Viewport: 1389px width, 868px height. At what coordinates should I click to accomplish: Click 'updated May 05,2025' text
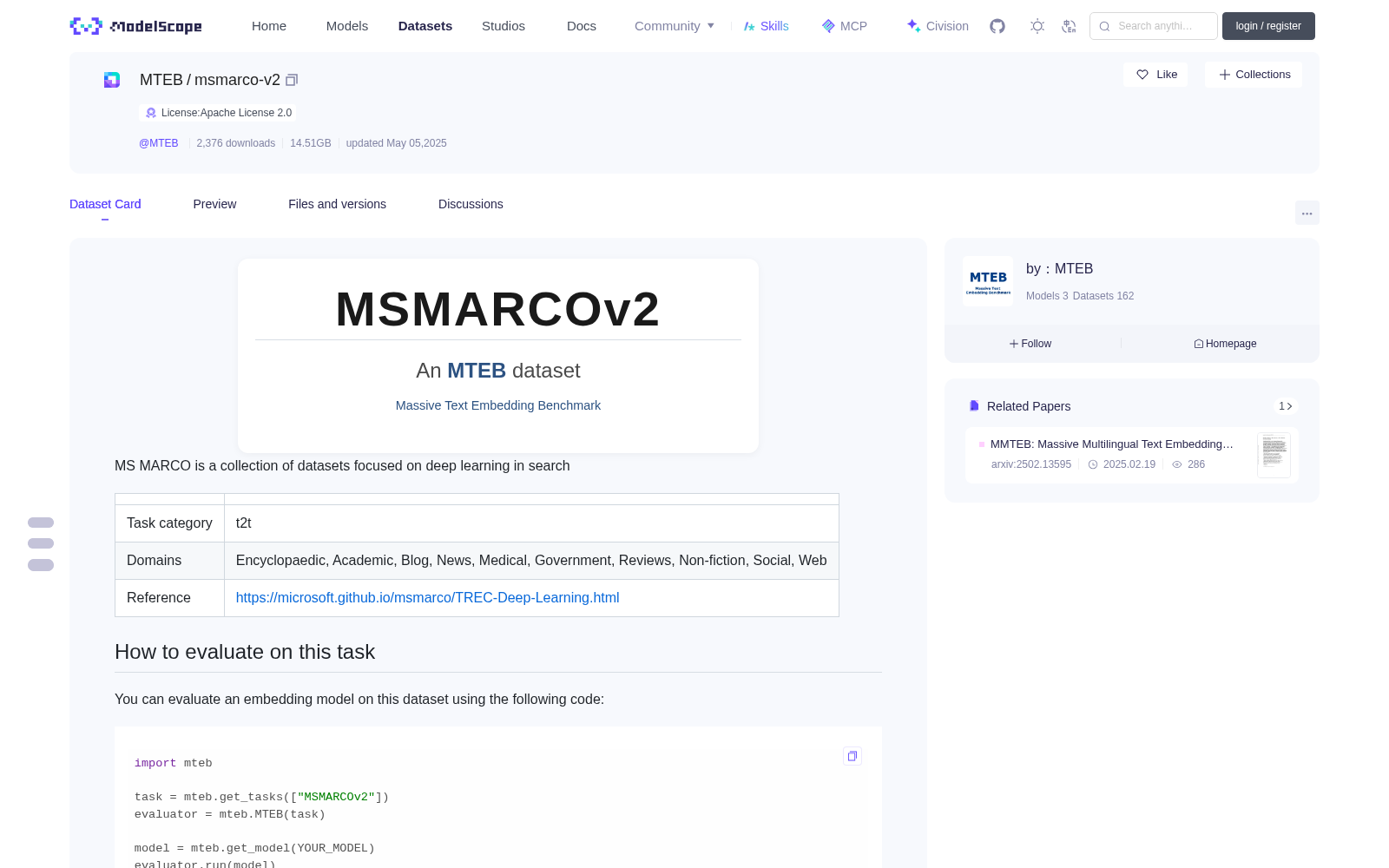pos(397,143)
